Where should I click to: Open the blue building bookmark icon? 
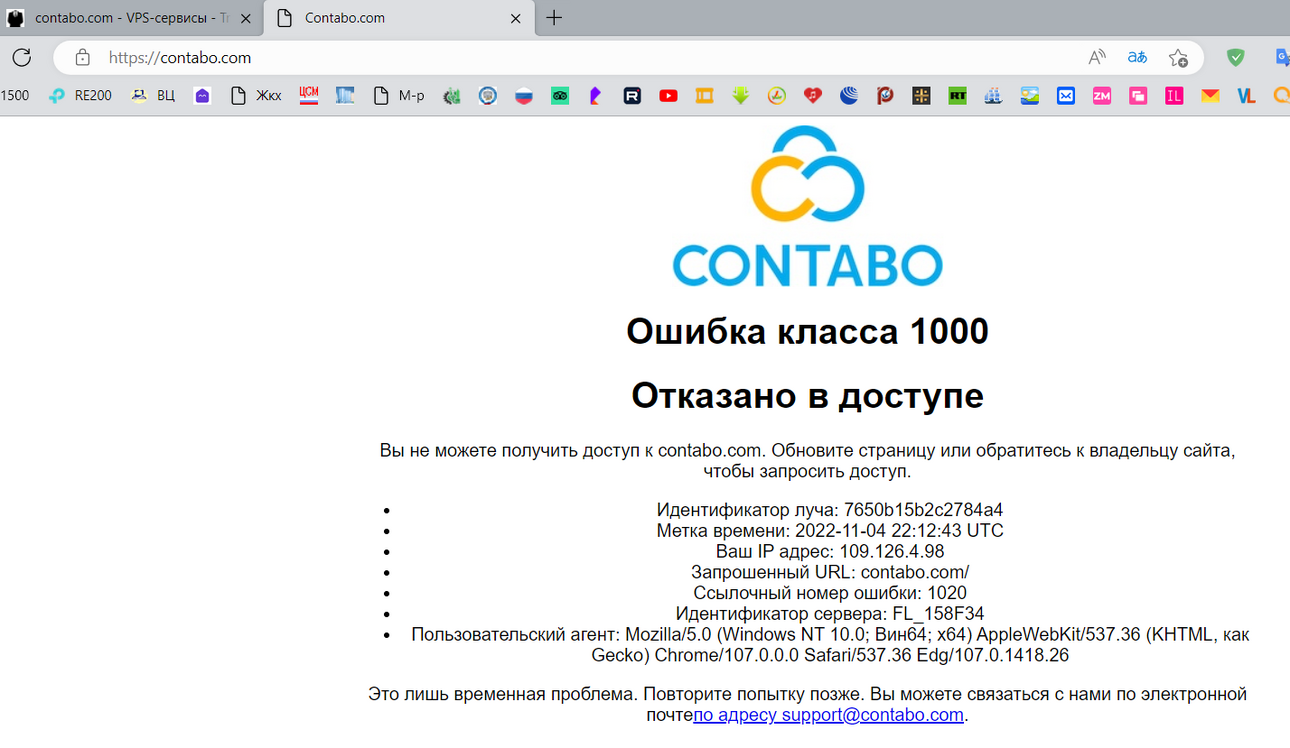(x=345, y=96)
